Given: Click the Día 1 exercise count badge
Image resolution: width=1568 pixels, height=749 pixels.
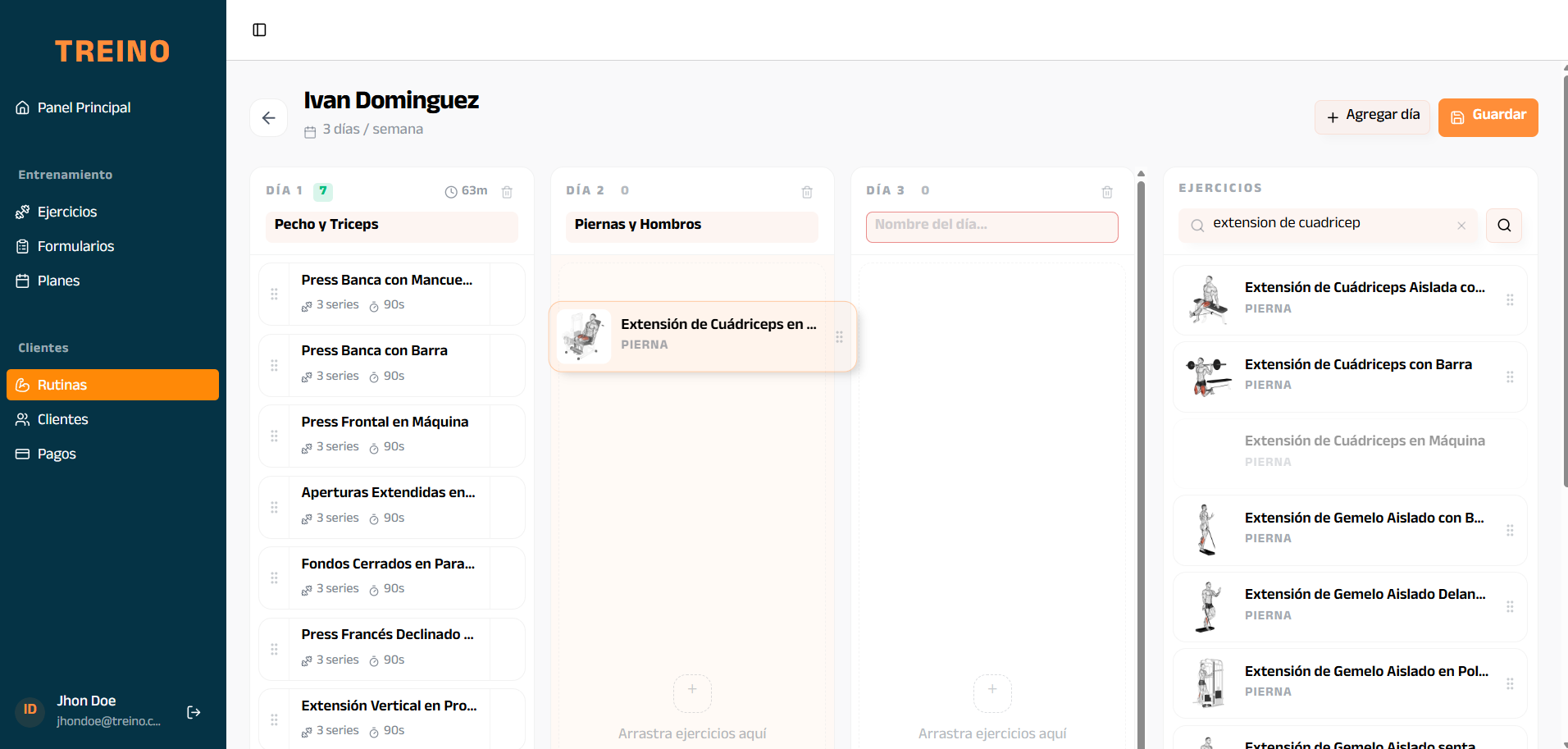Looking at the screenshot, I should tap(323, 191).
